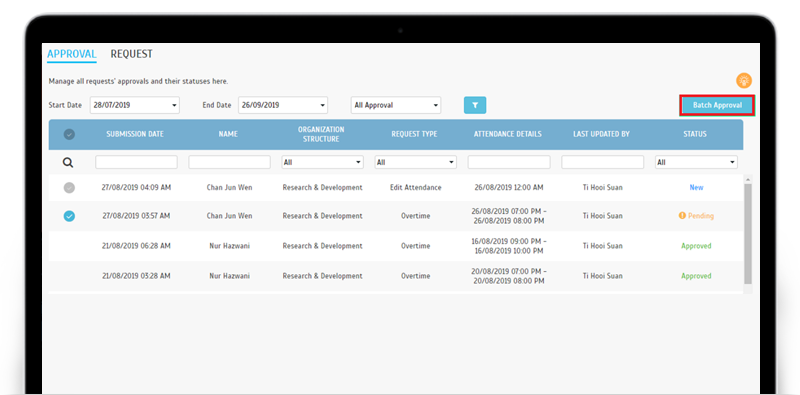
Task: Uncheck the 27/08/2019 03:57 AM Overtime request
Action: tap(69, 216)
